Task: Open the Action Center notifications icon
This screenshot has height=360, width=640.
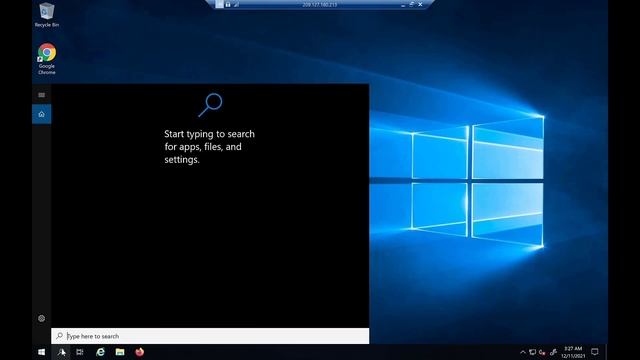Action: 595,352
